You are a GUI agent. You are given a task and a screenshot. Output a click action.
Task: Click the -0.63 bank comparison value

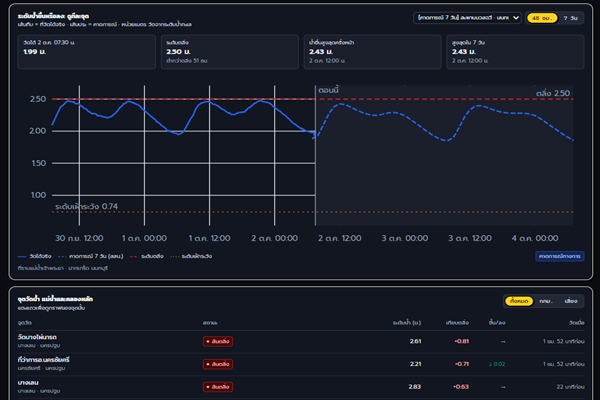click(x=461, y=387)
